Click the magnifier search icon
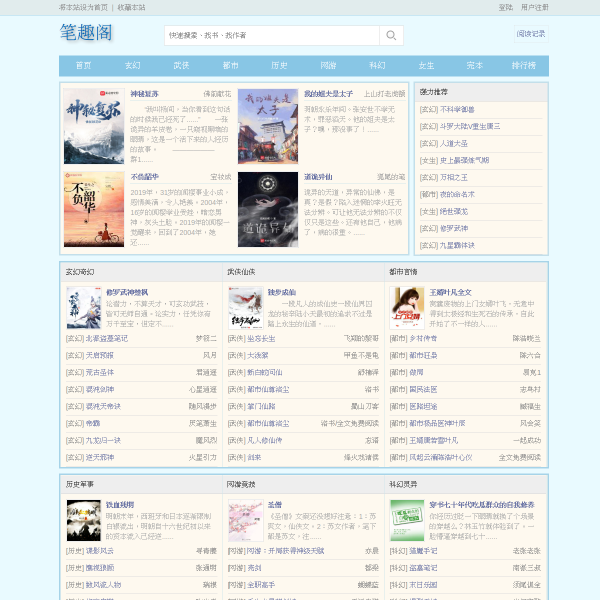This screenshot has width=600, height=600. click(x=391, y=35)
